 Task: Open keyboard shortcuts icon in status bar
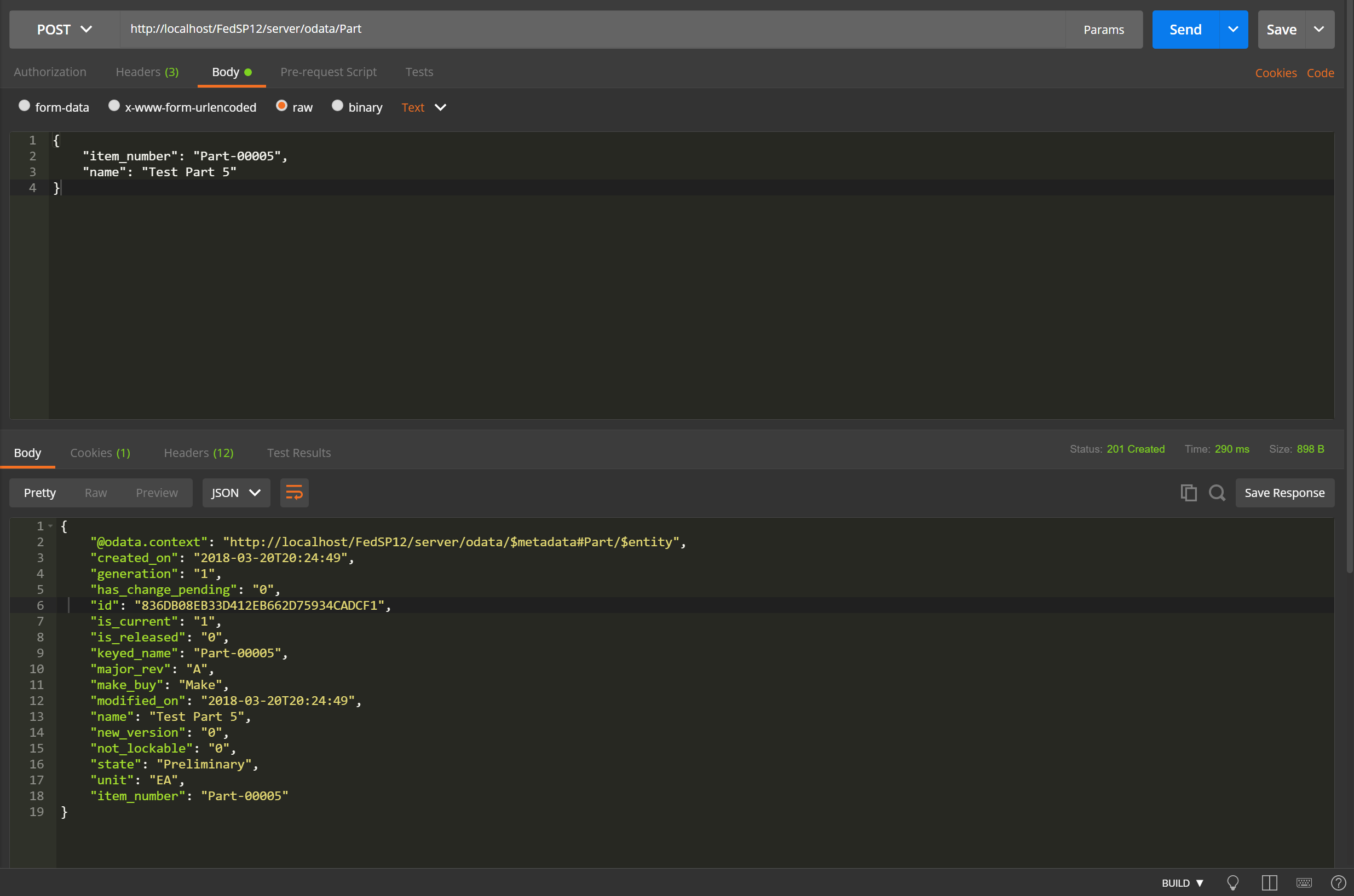[x=1304, y=882]
